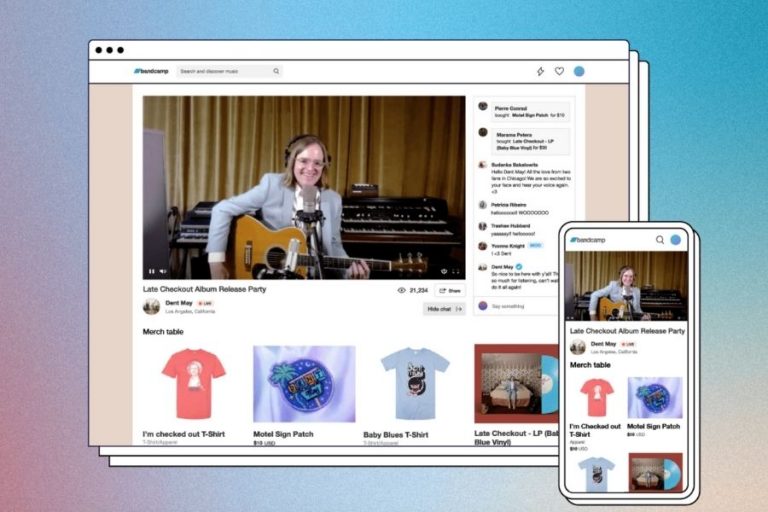Open Dent May's artist avatar below video title
Viewport: 768px width, 512px height.
(x=151, y=307)
